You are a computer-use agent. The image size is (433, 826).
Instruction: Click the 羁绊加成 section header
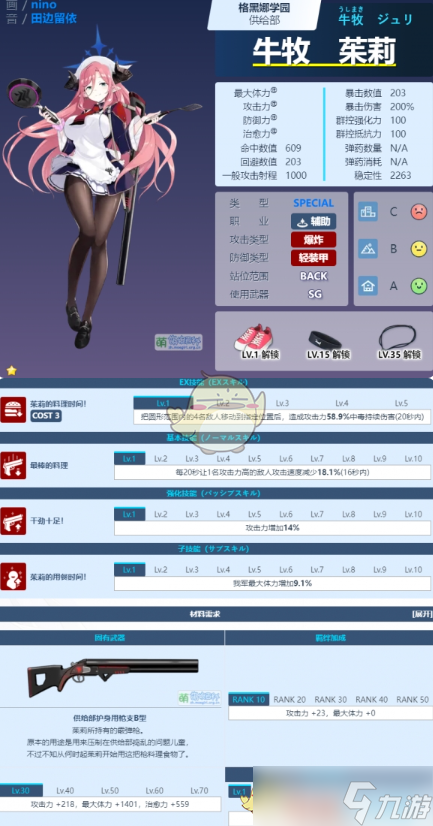[x=329, y=637]
